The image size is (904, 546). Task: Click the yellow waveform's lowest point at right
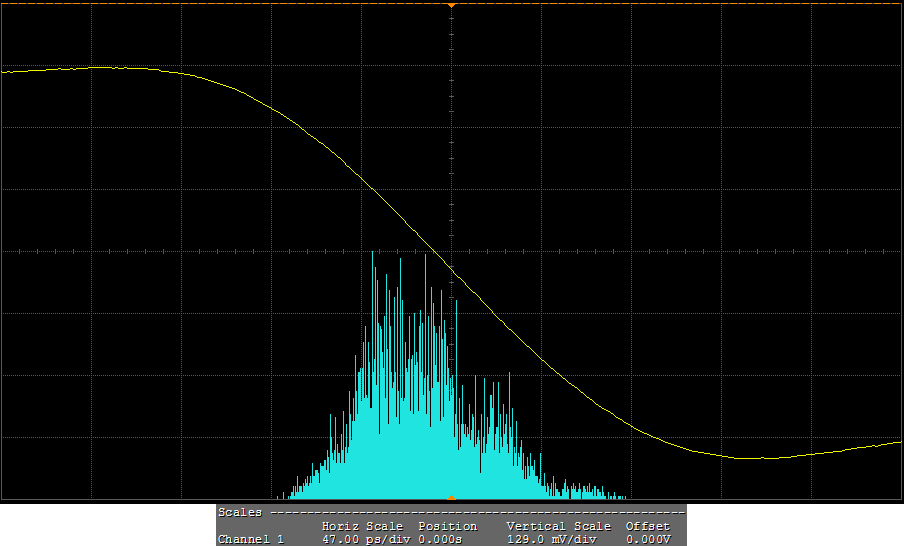click(762, 458)
